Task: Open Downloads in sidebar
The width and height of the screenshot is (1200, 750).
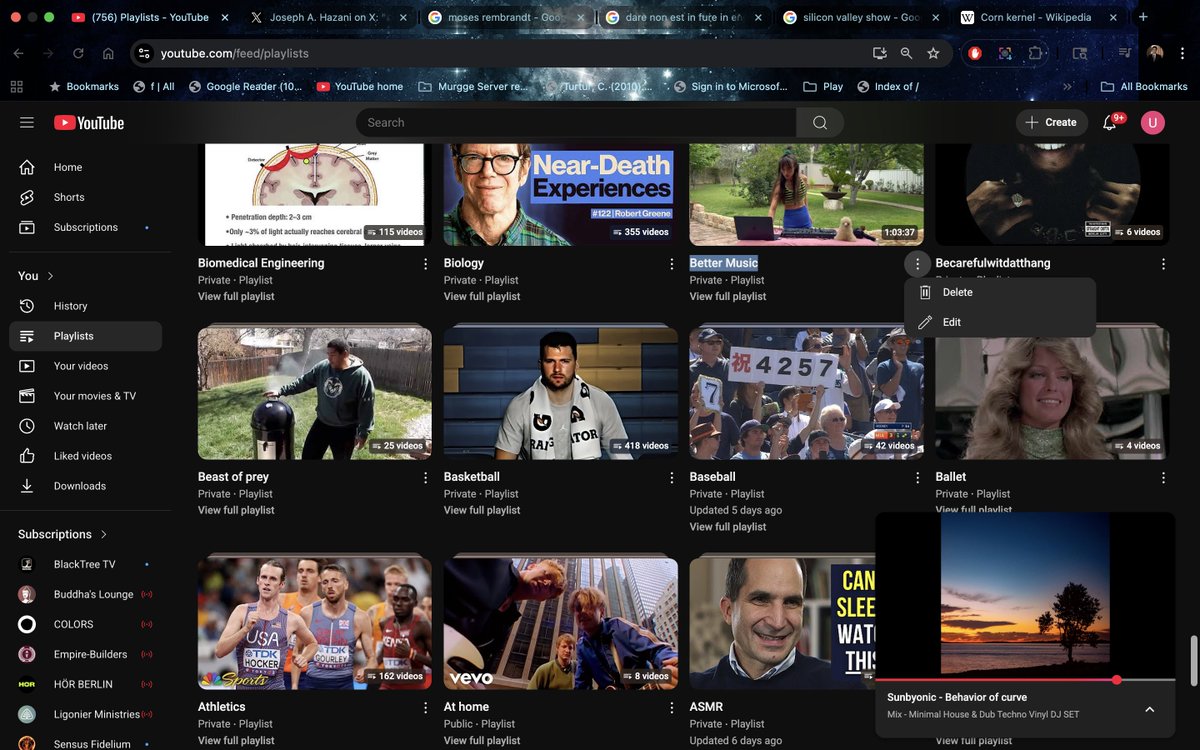Action: pos(85,486)
